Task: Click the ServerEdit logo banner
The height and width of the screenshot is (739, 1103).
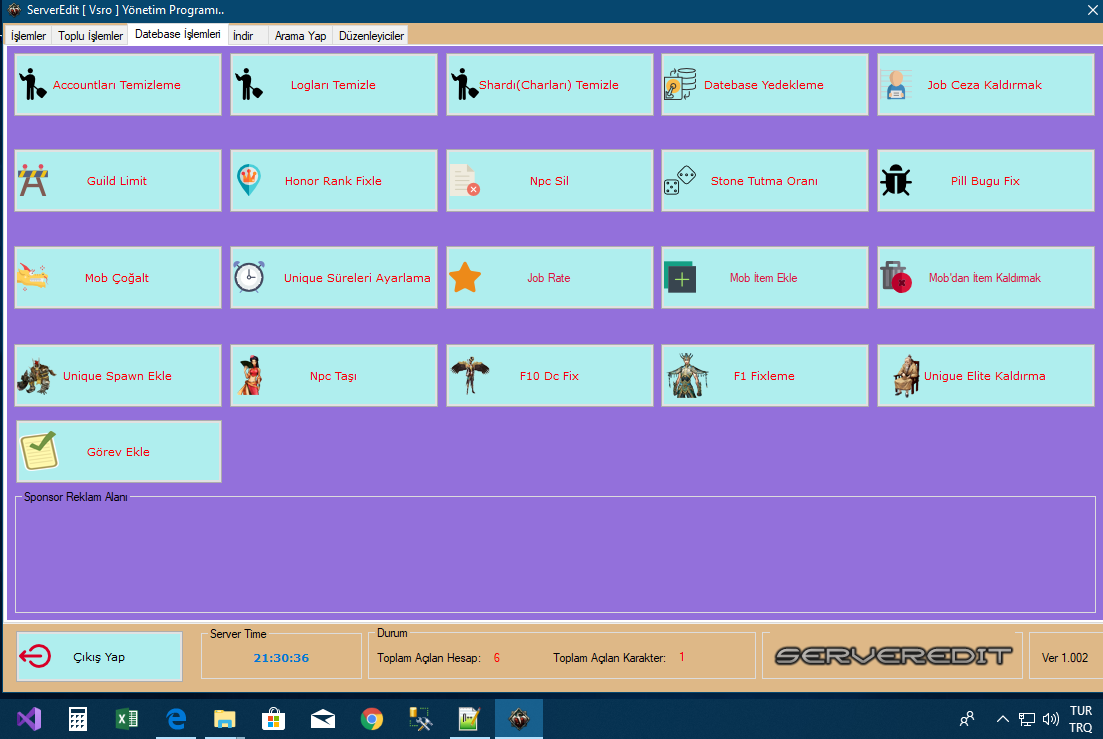Action: pos(893,655)
